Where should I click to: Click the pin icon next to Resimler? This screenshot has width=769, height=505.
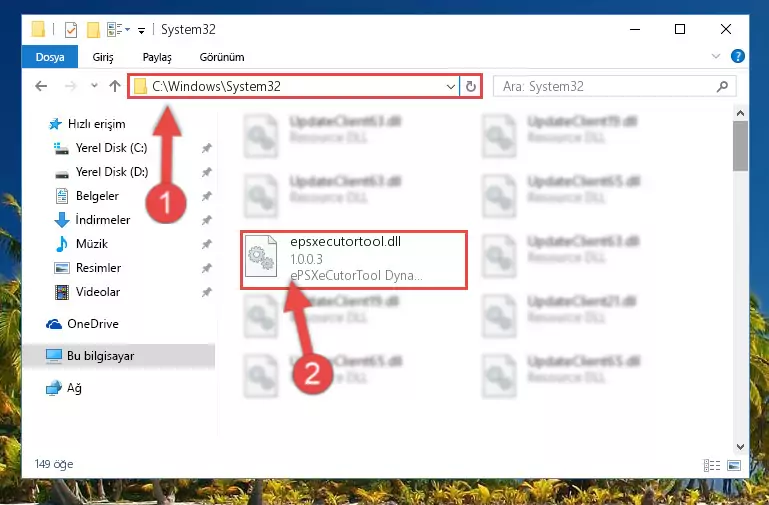[x=206, y=268]
